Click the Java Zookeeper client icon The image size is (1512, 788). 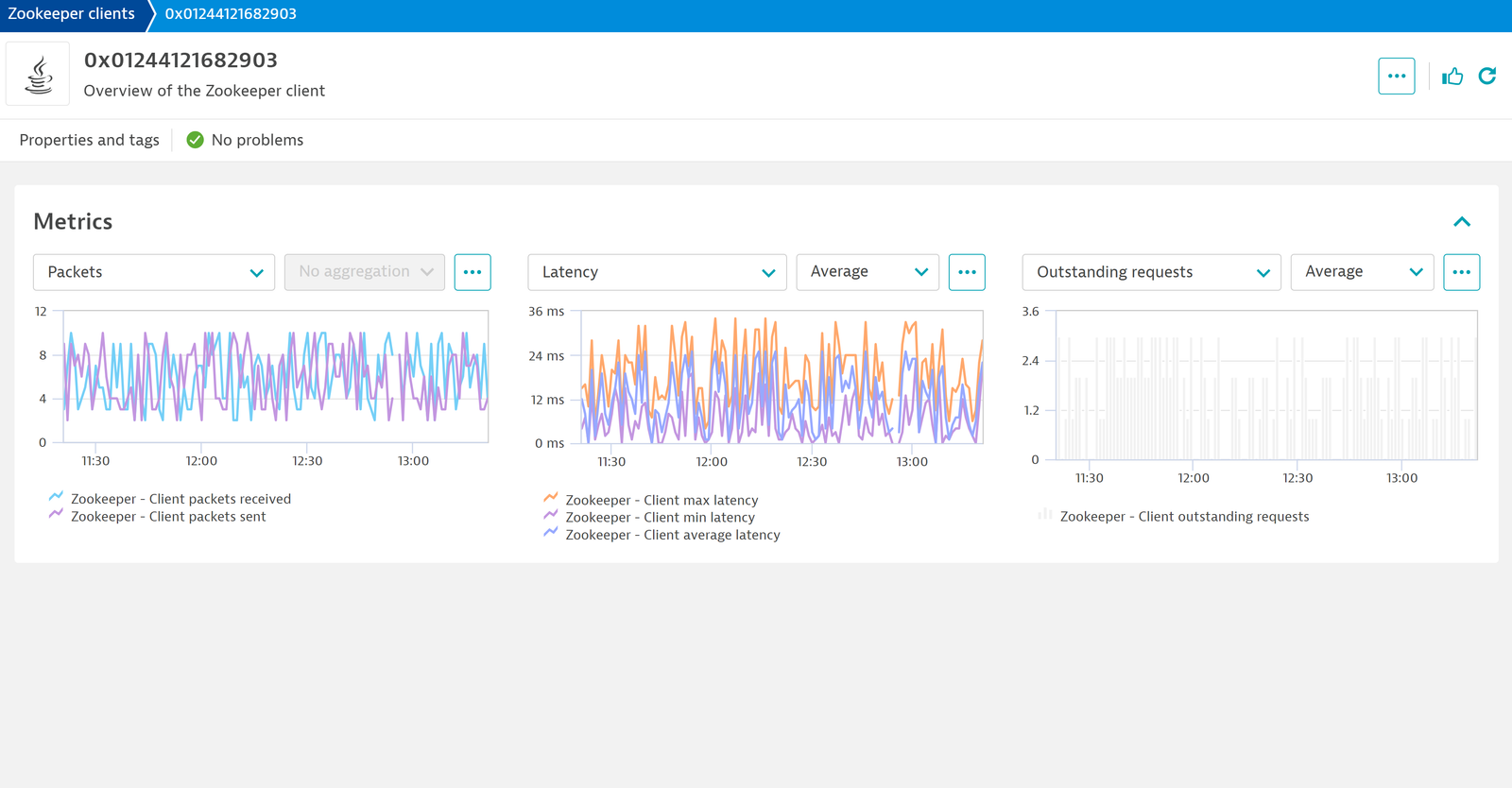(38, 74)
